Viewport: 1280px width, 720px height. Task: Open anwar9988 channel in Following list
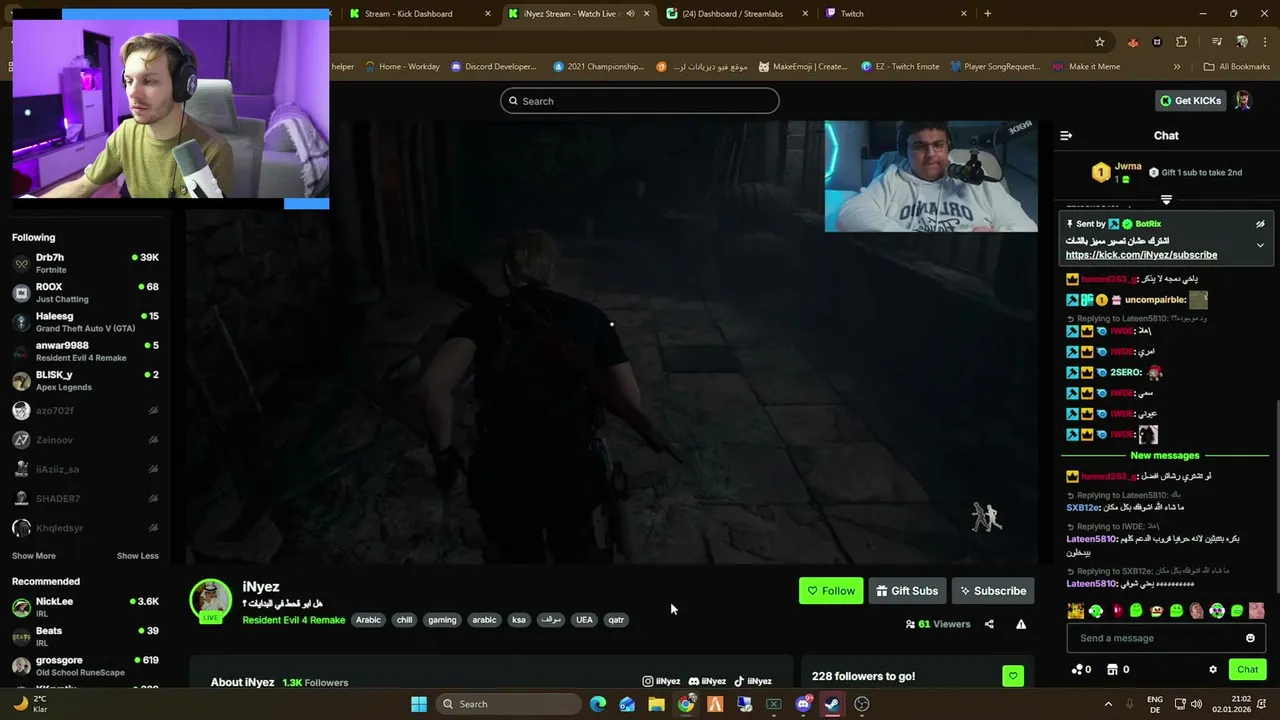(85, 351)
